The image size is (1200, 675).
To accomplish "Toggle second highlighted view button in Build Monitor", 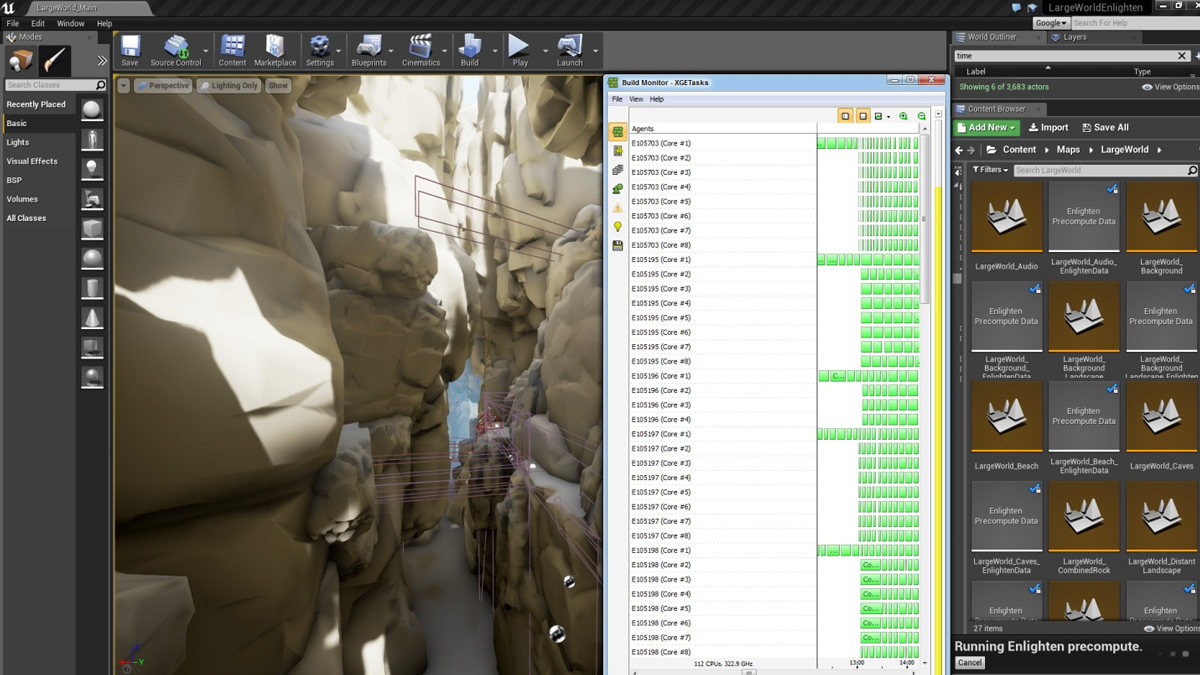I will tap(863, 116).
